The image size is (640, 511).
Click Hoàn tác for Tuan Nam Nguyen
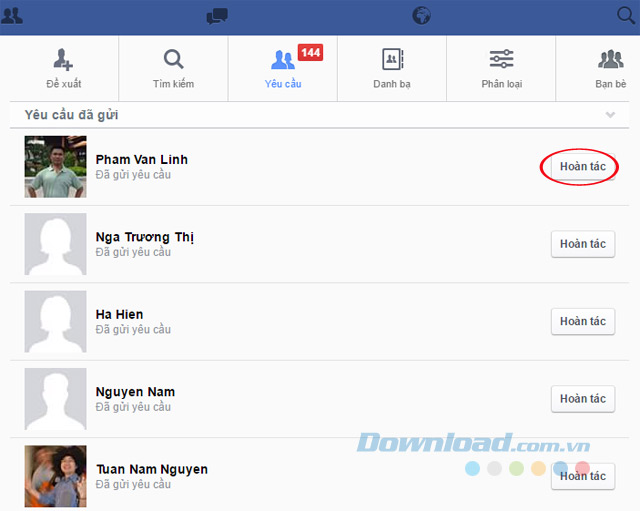(583, 476)
